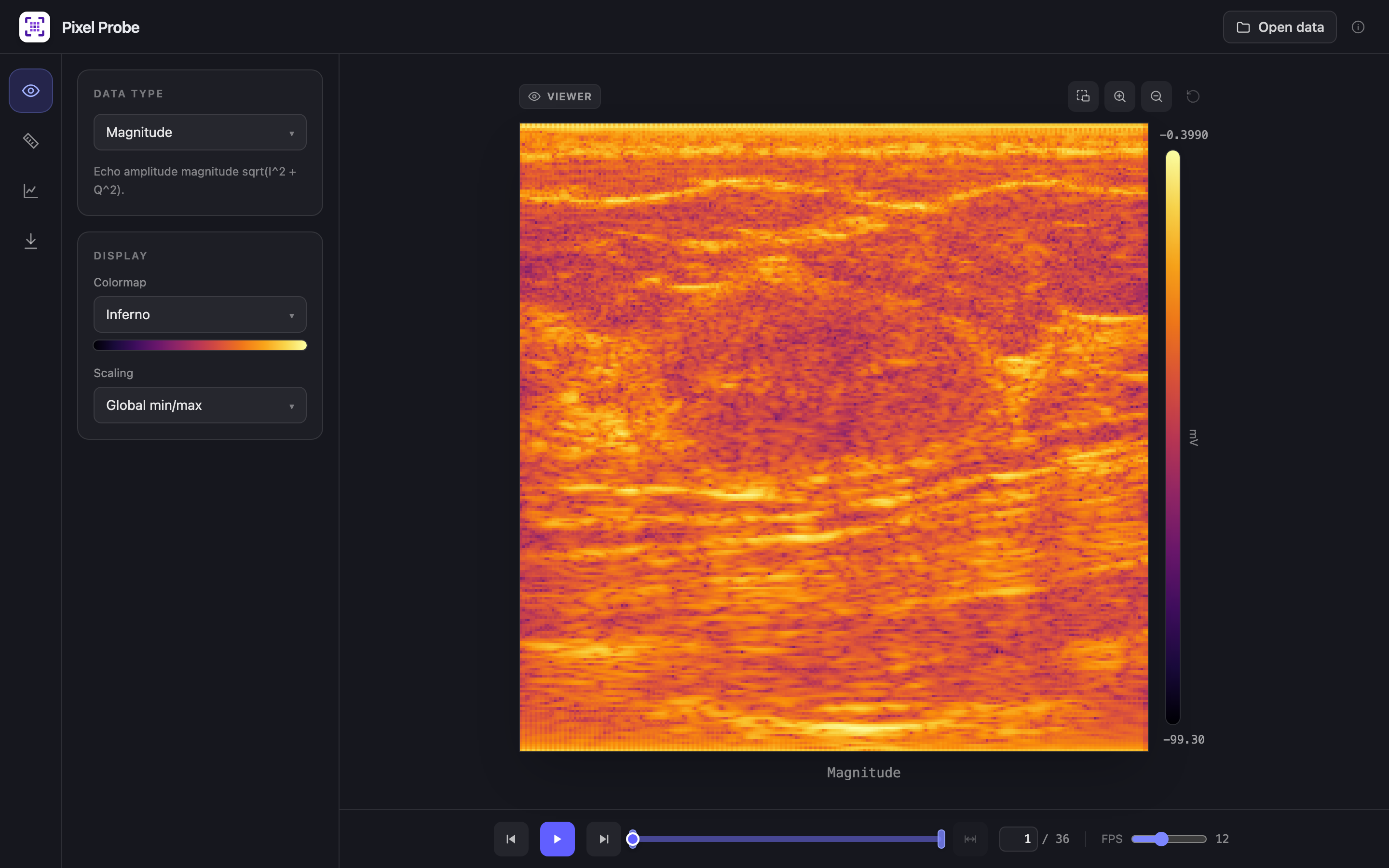Open the Inferno colormap dropdown
Image resolution: width=1389 pixels, height=868 pixels.
[x=200, y=314]
